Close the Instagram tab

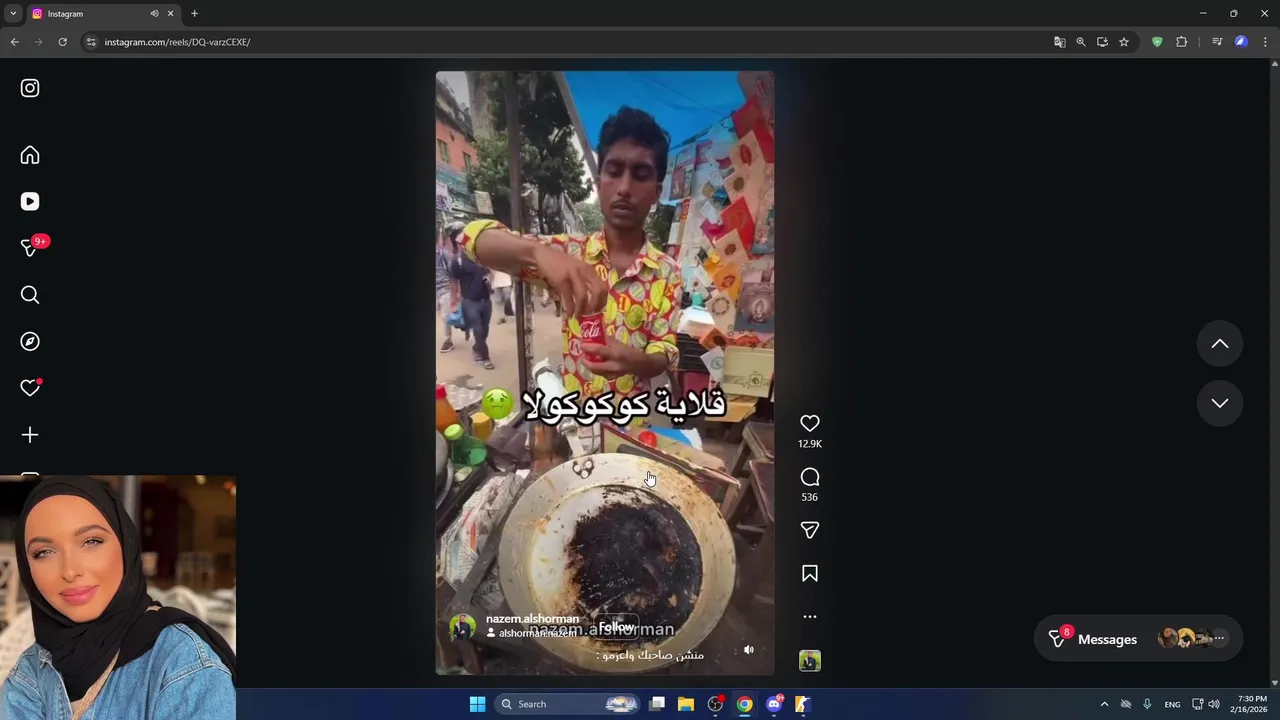coord(170,14)
